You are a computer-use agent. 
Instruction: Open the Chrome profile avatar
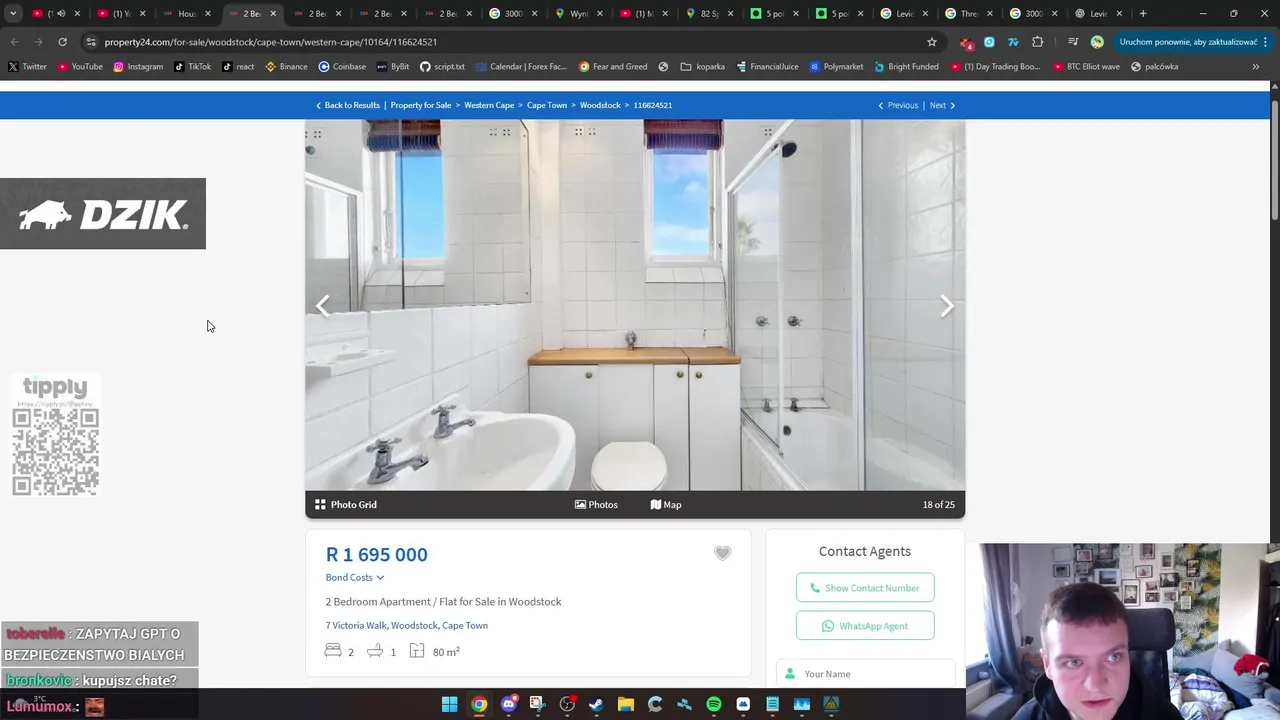1097,42
